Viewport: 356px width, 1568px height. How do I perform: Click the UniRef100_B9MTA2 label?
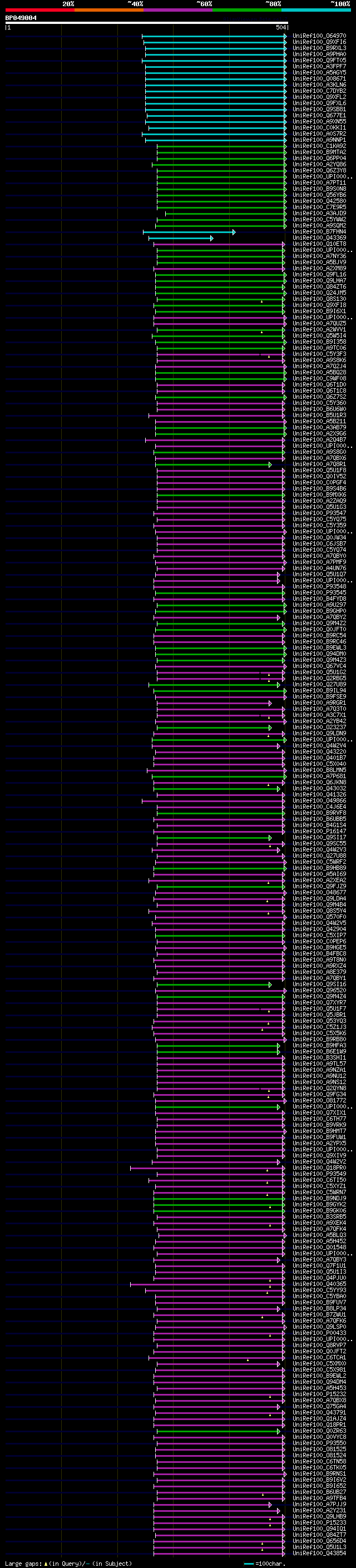coord(319,152)
